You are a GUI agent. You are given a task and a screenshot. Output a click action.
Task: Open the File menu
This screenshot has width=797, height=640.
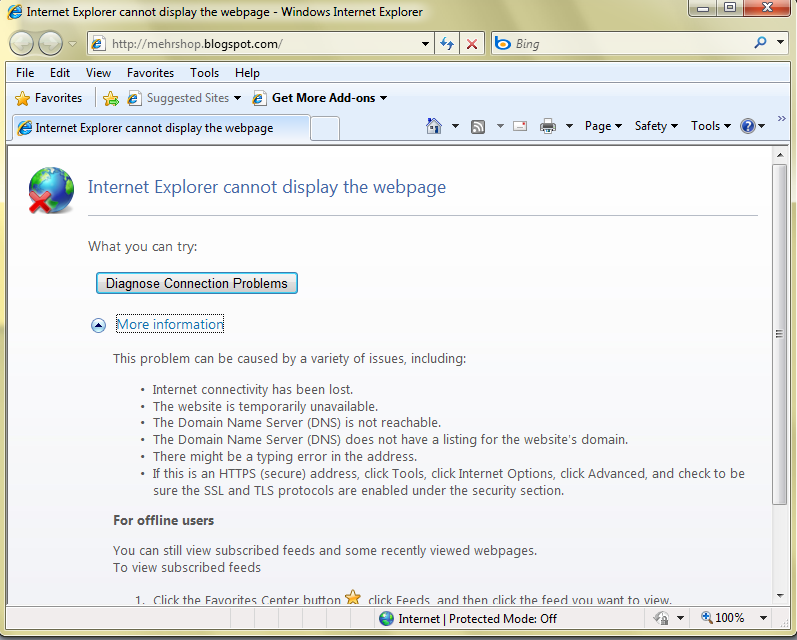coord(25,73)
